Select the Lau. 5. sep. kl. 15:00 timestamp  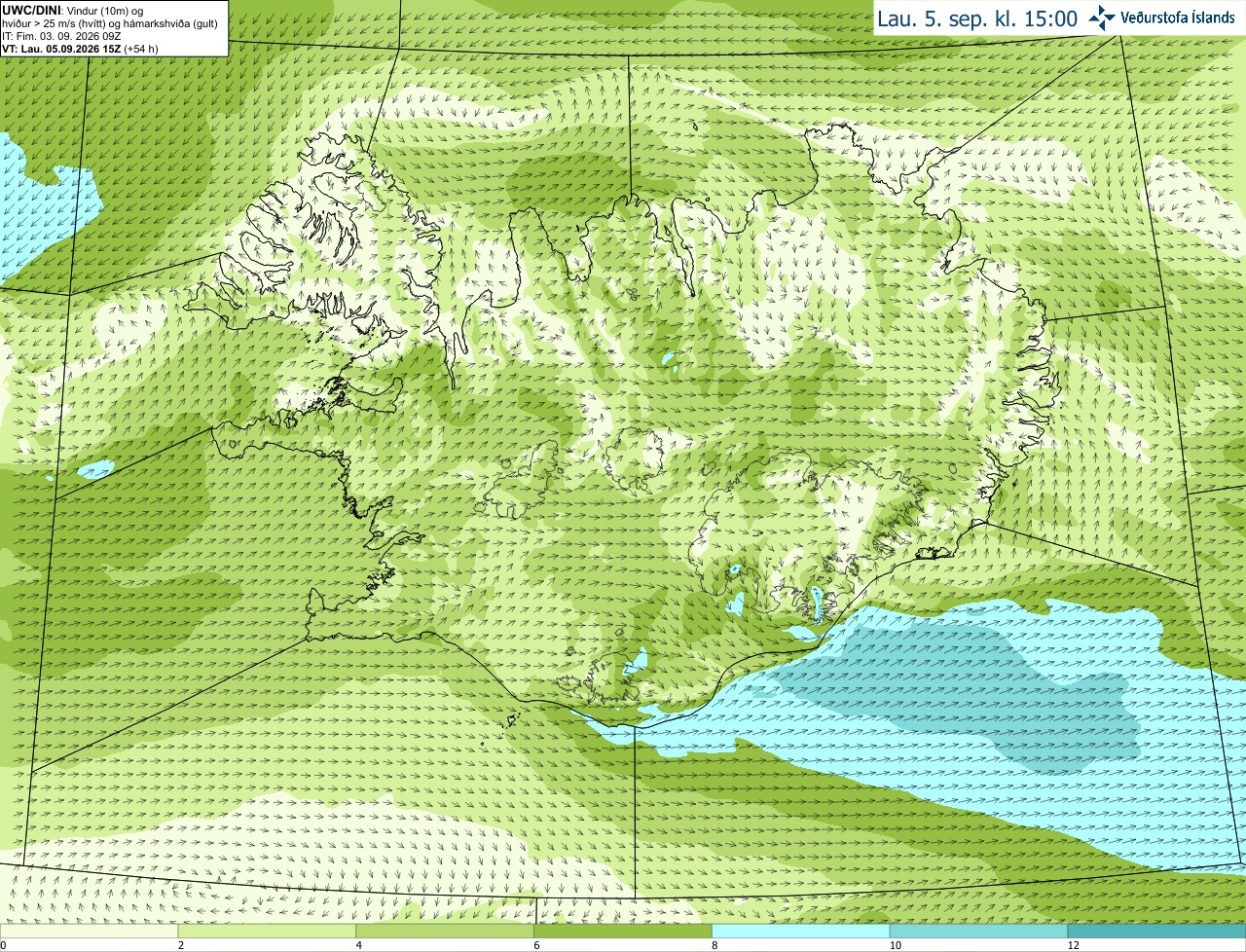point(977,18)
